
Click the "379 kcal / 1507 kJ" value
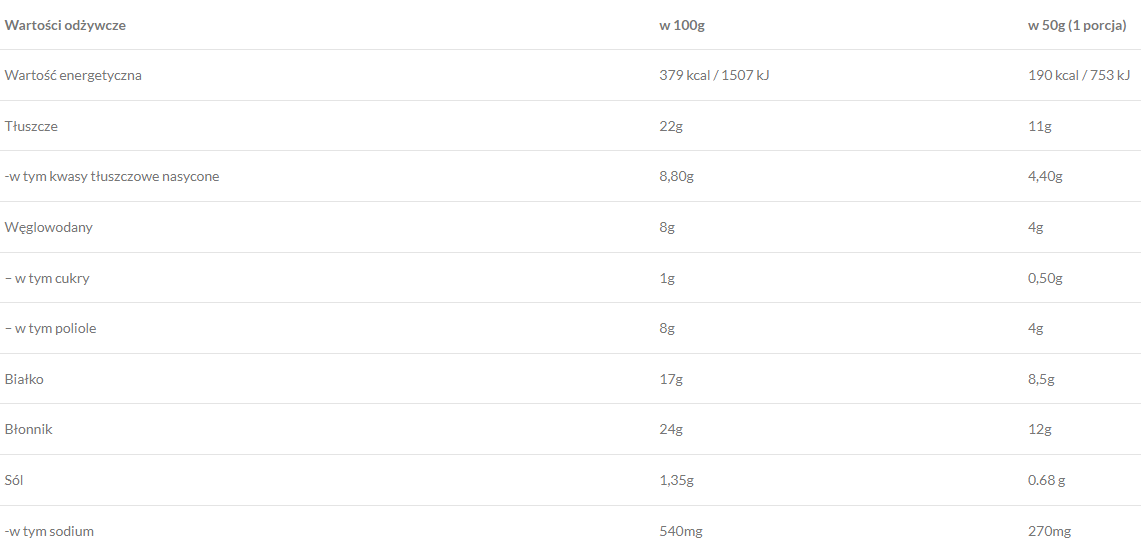714,75
